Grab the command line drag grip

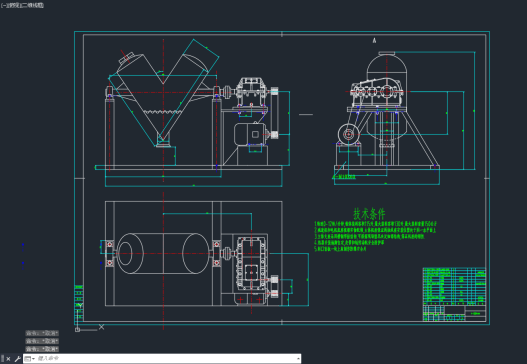click(x=3, y=359)
